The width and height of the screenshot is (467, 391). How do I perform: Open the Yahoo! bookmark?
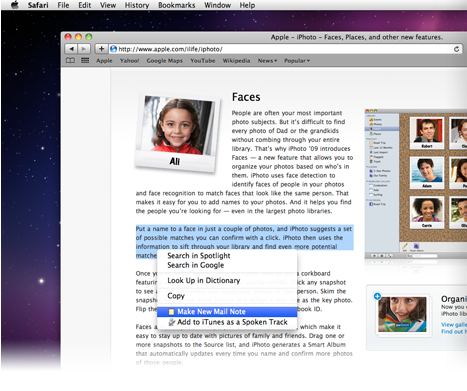pyautogui.click(x=130, y=61)
